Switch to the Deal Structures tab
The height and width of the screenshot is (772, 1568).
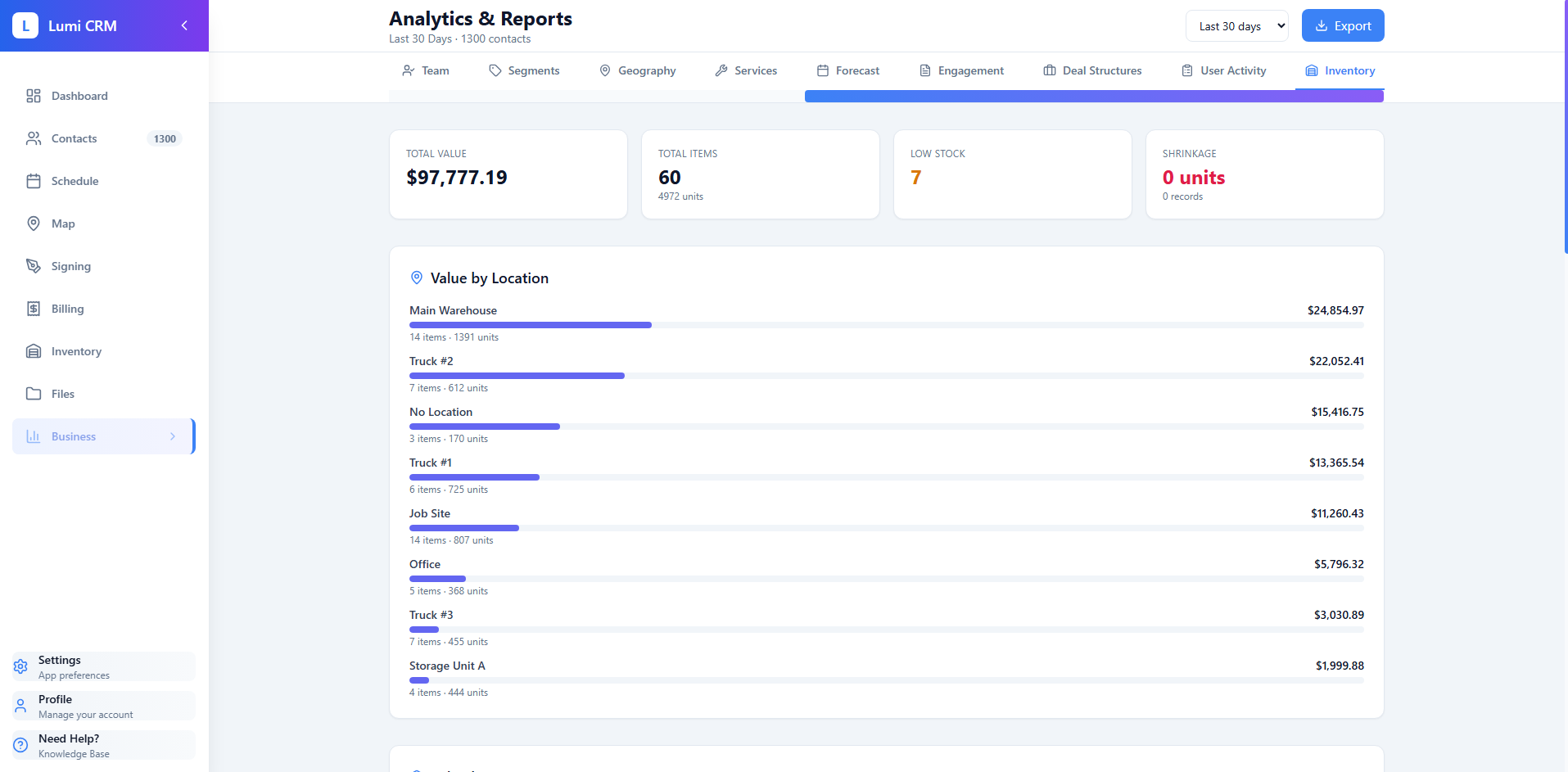1092,70
